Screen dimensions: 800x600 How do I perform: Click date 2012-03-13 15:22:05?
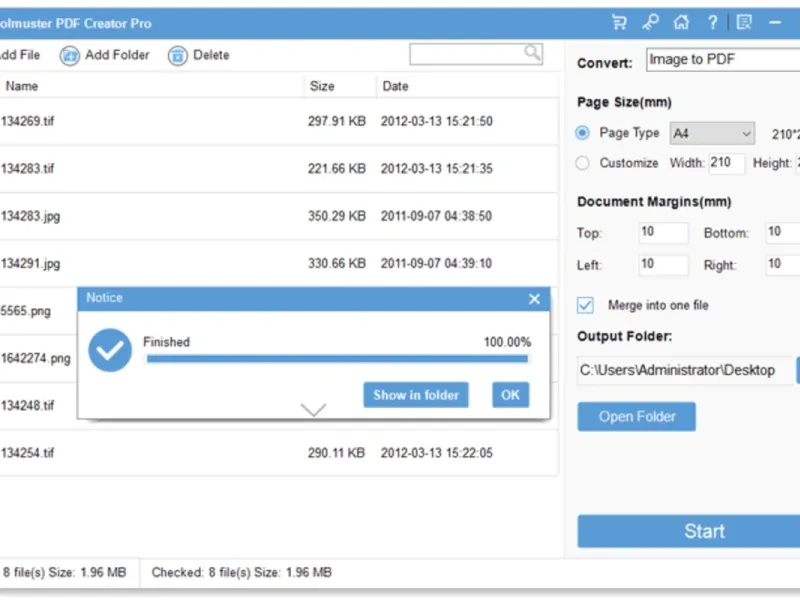(436, 453)
